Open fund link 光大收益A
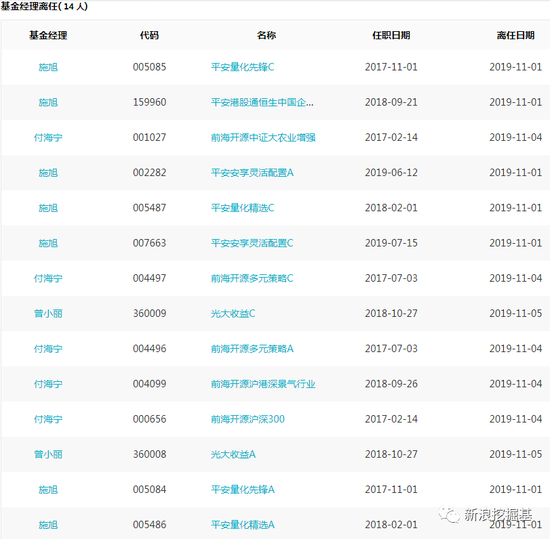This screenshot has height=539, width=550. (x=233, y=454)
